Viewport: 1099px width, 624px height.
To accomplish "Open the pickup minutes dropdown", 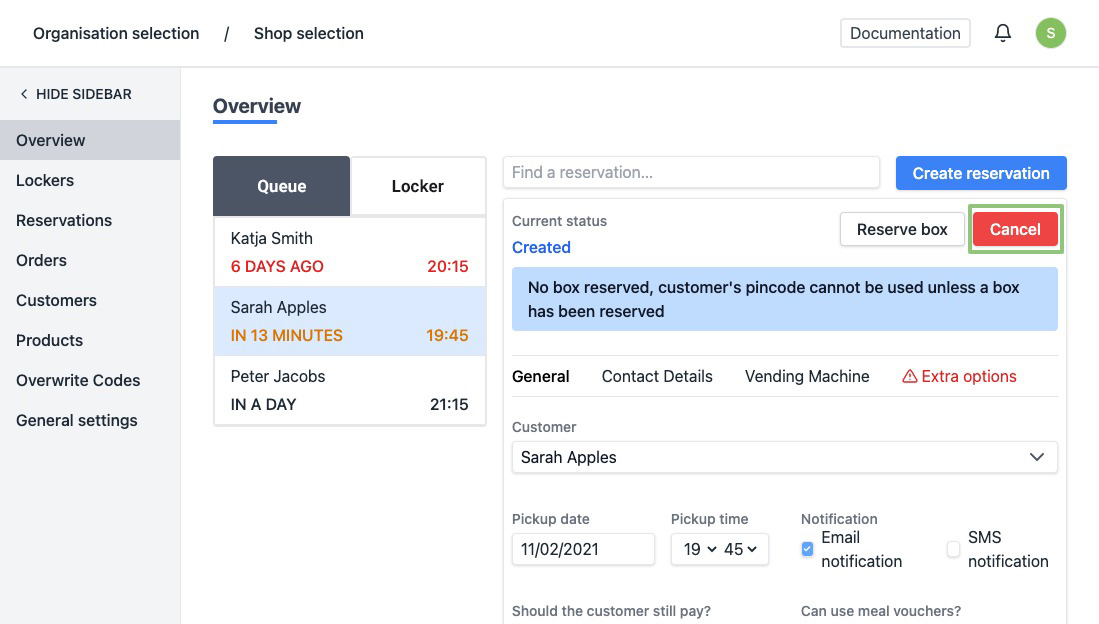I will click(741, 549).
